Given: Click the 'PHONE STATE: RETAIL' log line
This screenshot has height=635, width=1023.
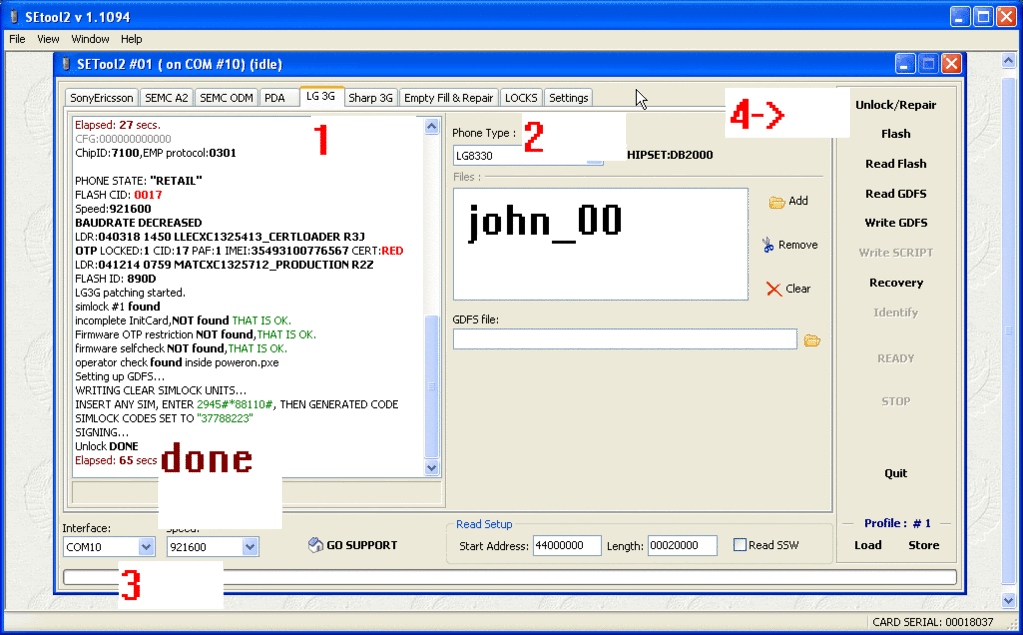Looking at the screenshot, I should pyautogui.click(x=139, y=181).
